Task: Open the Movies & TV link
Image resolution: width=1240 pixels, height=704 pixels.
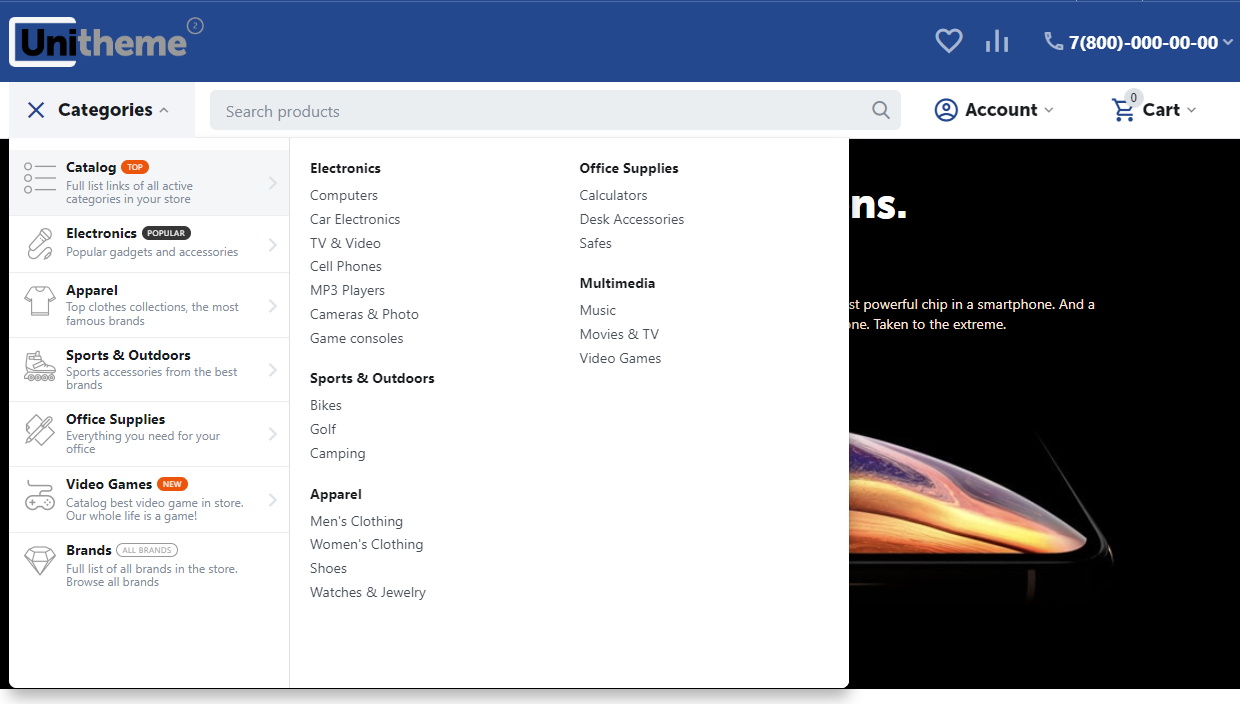Action: 619,334
